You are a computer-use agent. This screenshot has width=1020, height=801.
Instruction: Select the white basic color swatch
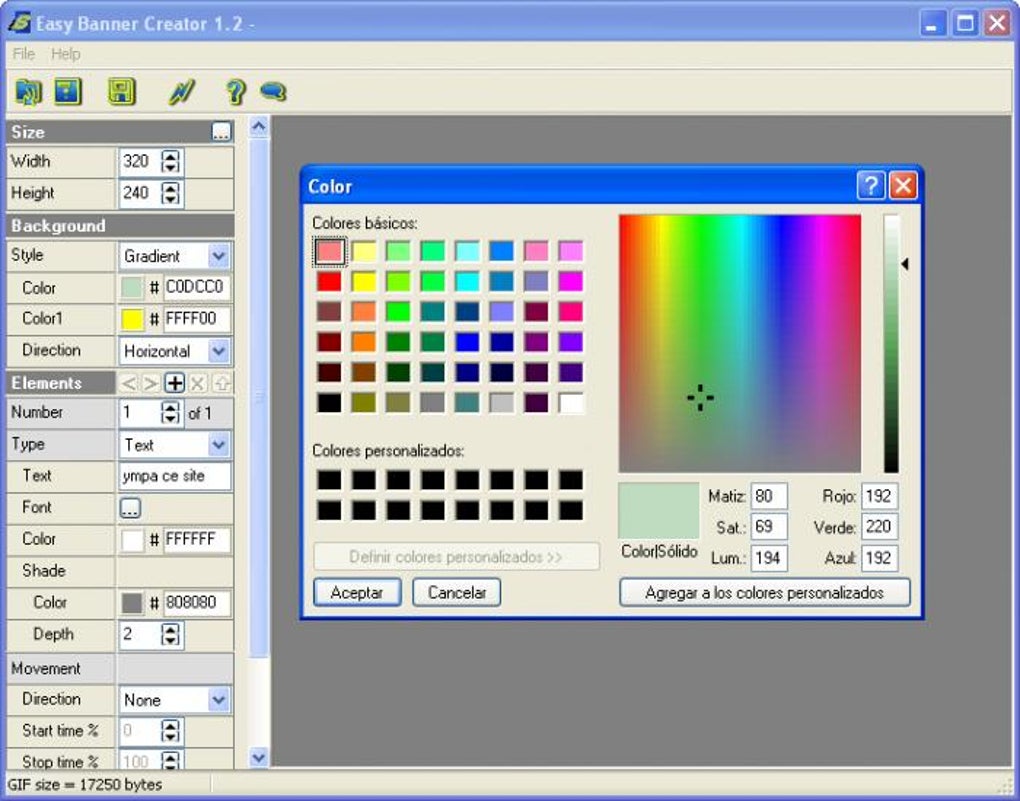[571, 403]
